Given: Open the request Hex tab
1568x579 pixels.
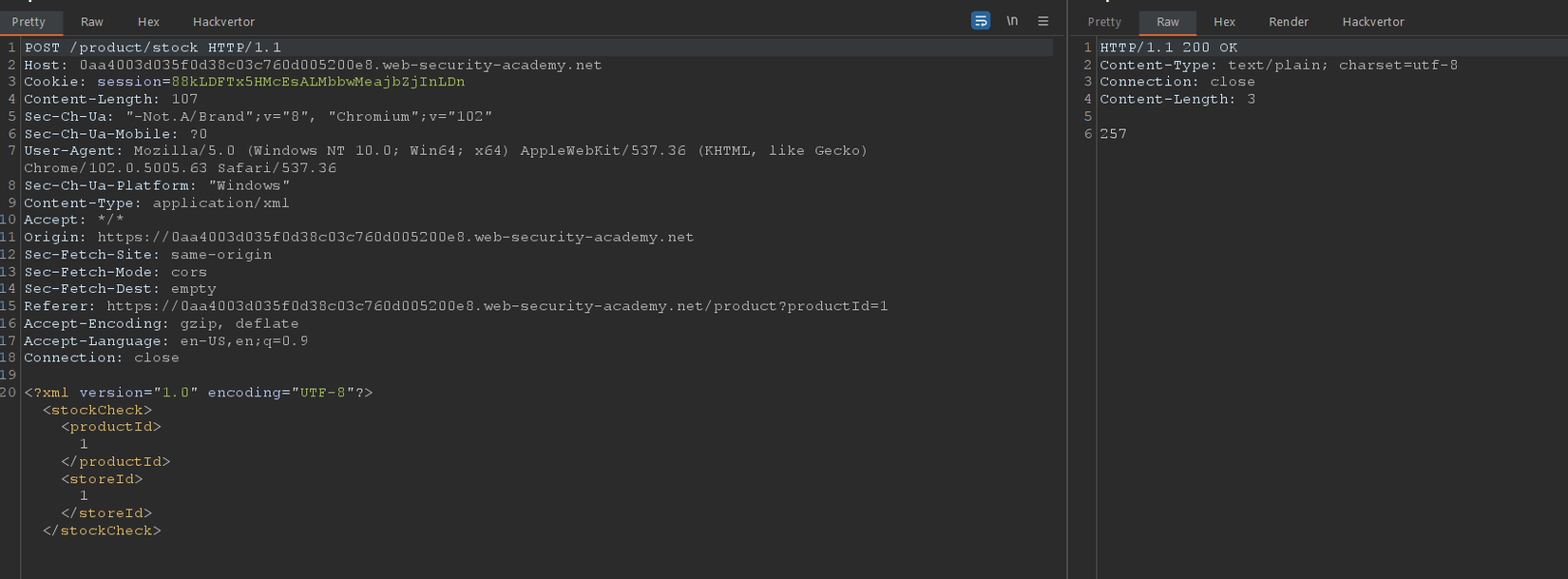Looking at the screenshot, I should (148, 22).
